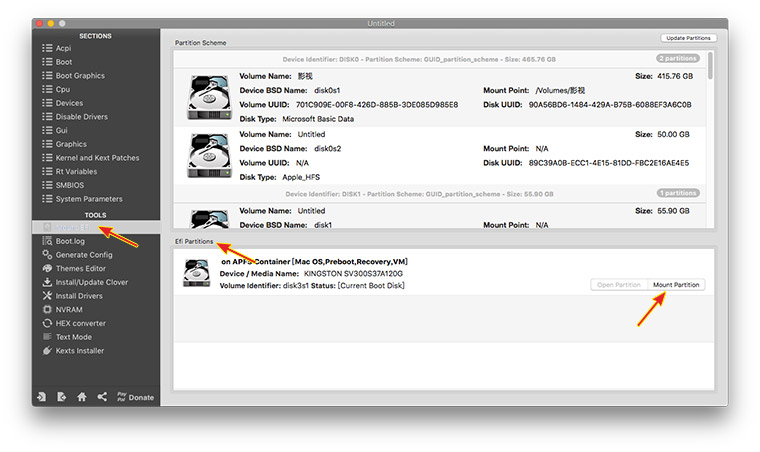Image resolution: width=760 pixels, height=452 pixels.
Task: Select the Mount EFI tool icon
Action: tap(47, 227)
